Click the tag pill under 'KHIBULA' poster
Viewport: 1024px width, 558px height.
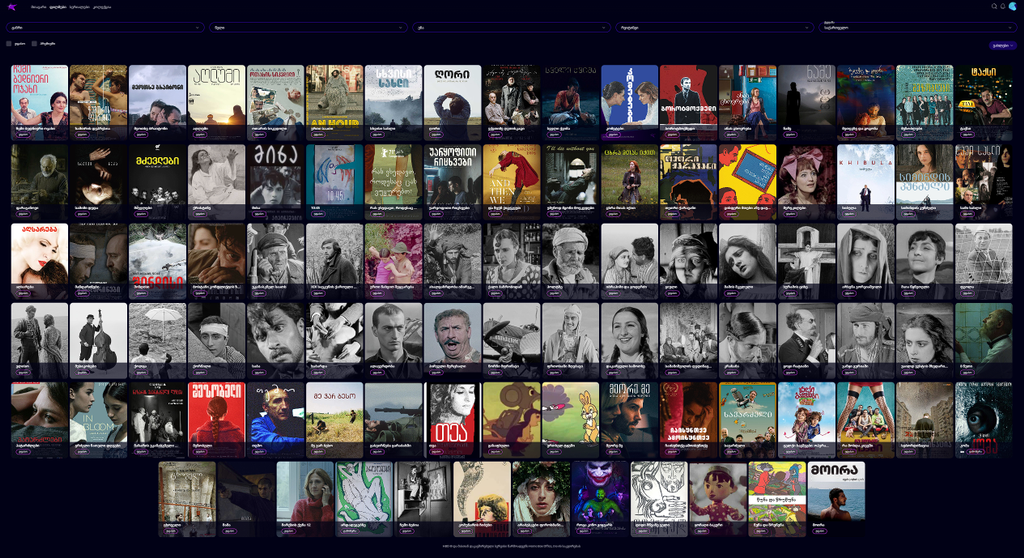[x=849, y=214]
